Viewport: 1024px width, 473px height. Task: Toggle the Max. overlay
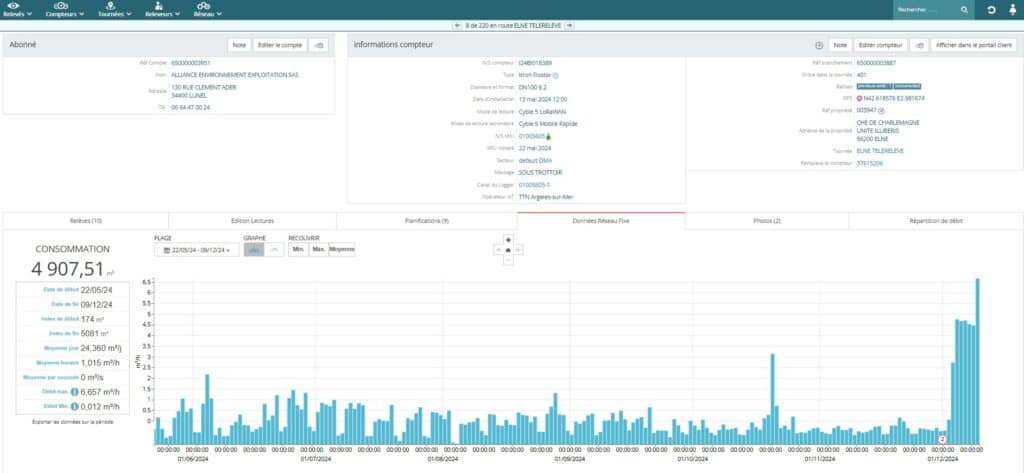pos(319,250)
